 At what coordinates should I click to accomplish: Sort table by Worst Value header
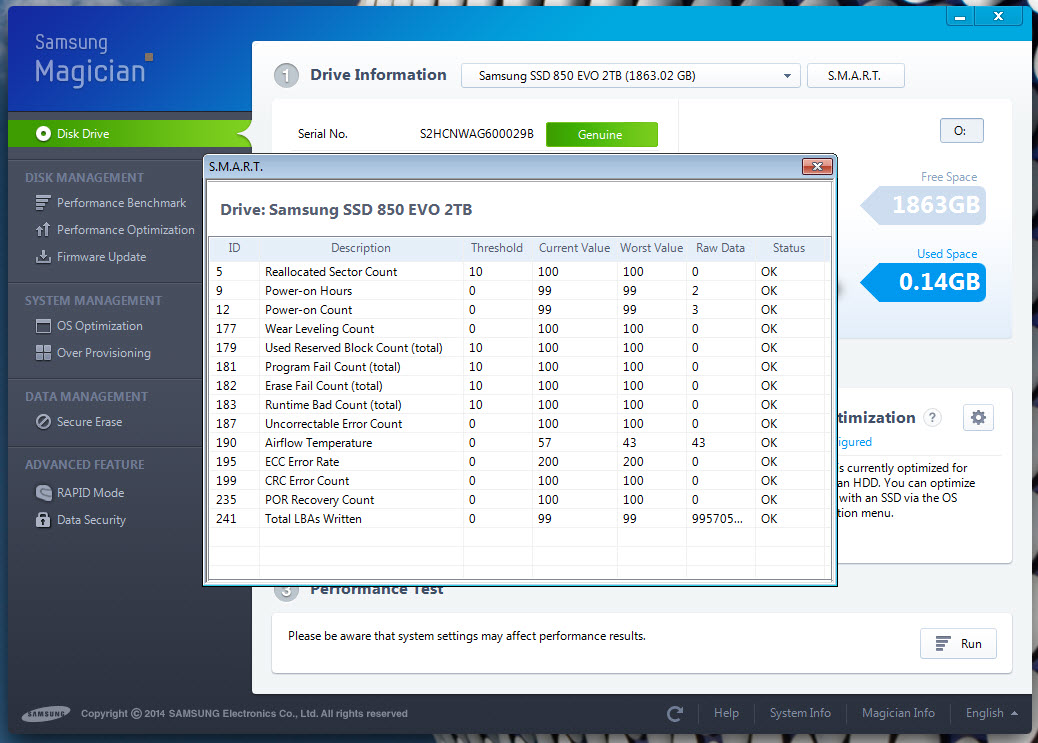(x=651, y=248)
